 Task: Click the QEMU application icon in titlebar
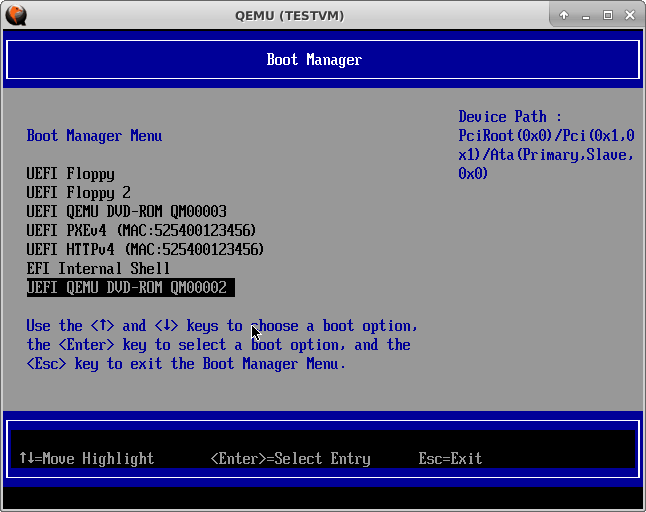point(16,15)
